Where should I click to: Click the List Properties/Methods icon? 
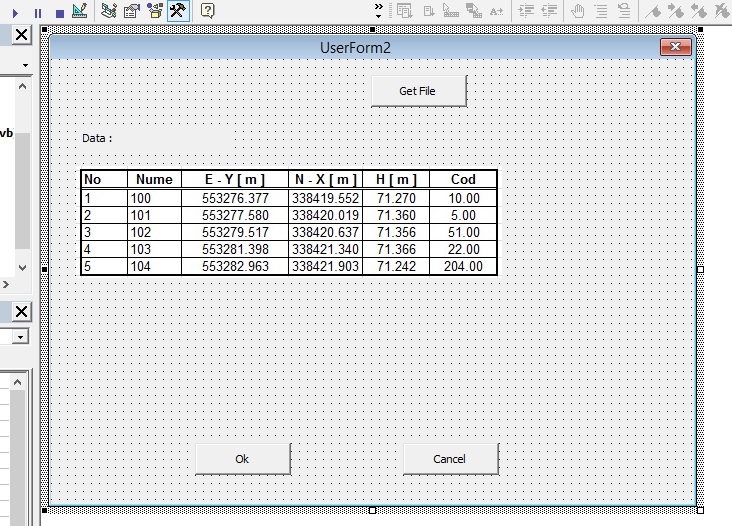coord(404,11)
